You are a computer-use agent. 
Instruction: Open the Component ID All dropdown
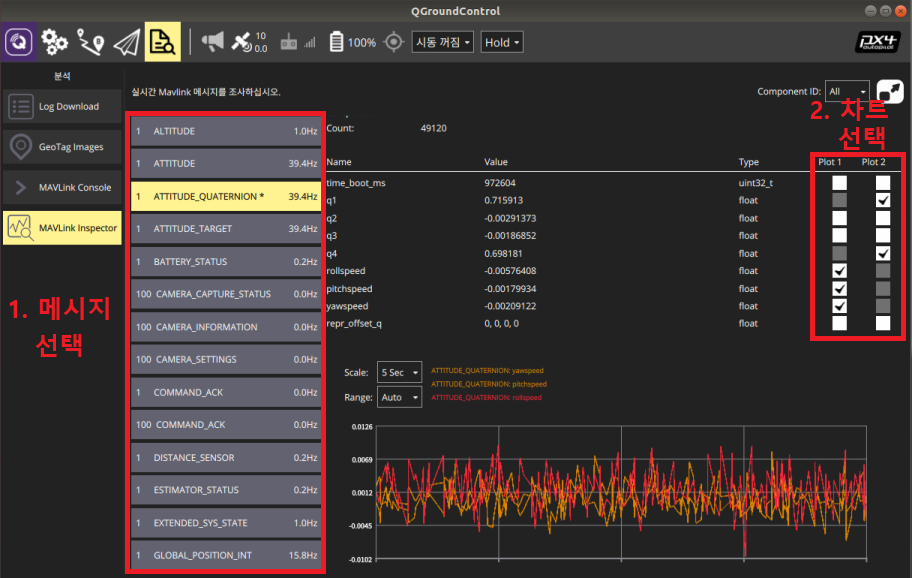point(847,91)
